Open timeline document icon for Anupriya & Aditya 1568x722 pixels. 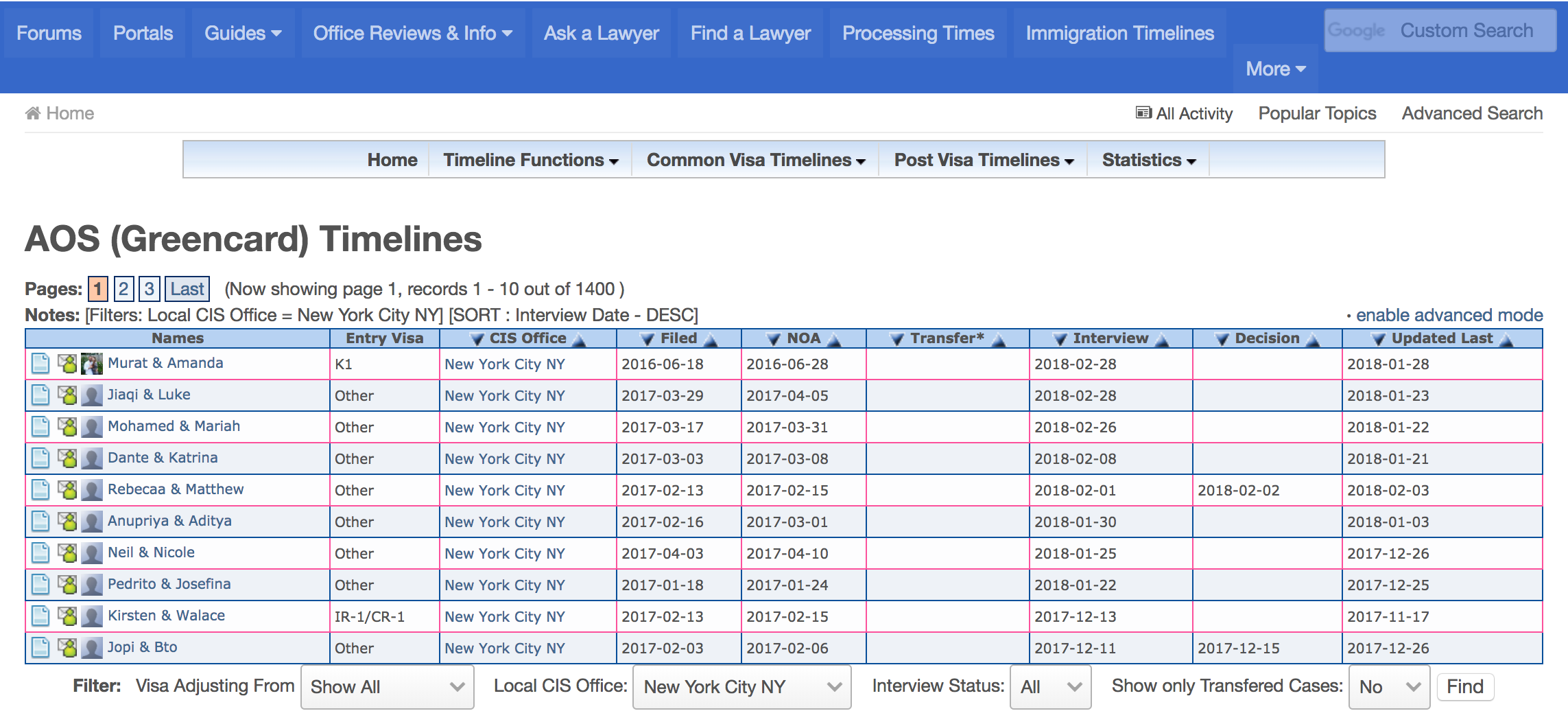pyautogui.click(x=40, y=521)
